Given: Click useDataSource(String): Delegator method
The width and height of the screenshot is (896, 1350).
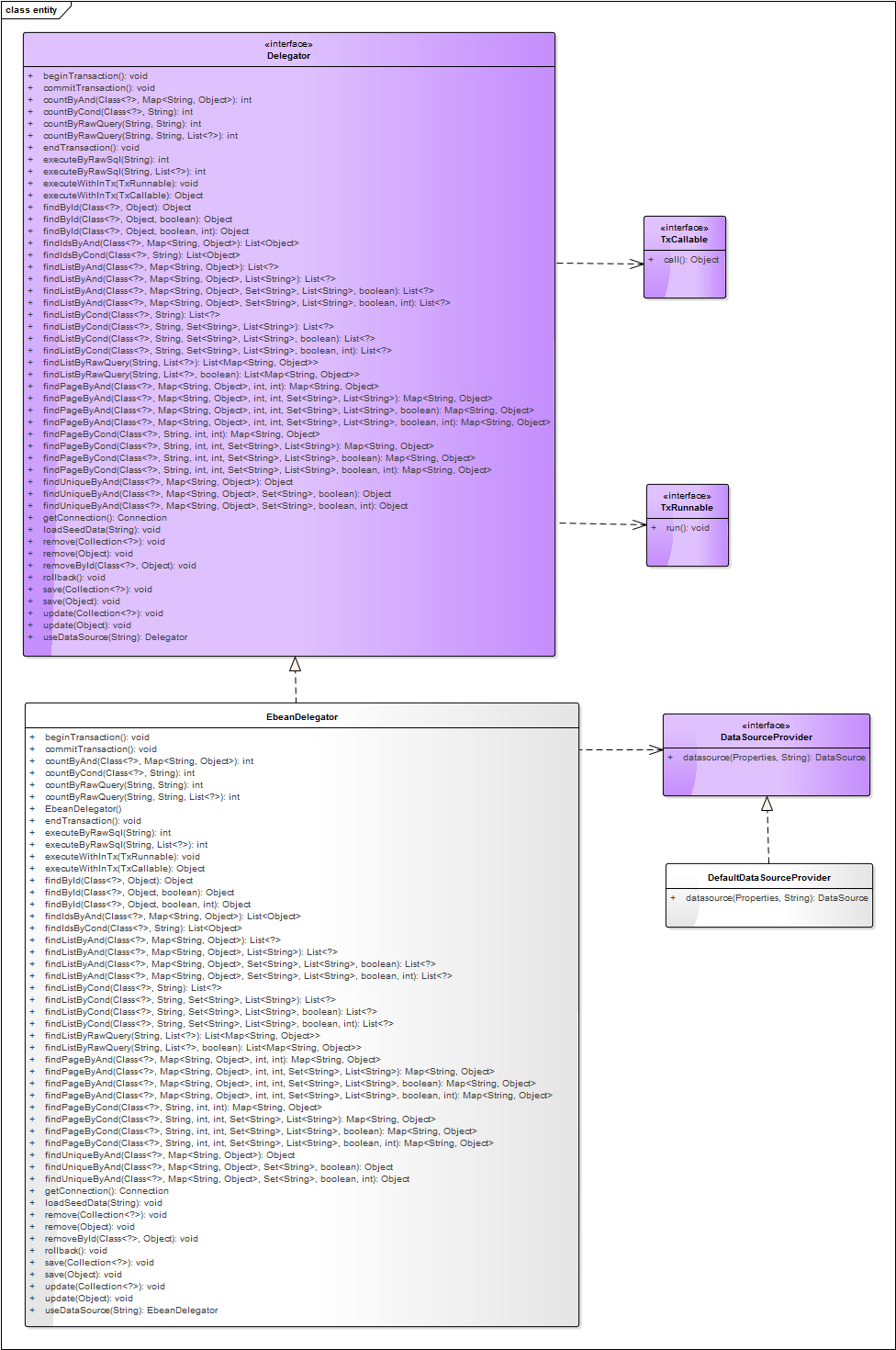Looking at the screenshot, I should point(115,637).
